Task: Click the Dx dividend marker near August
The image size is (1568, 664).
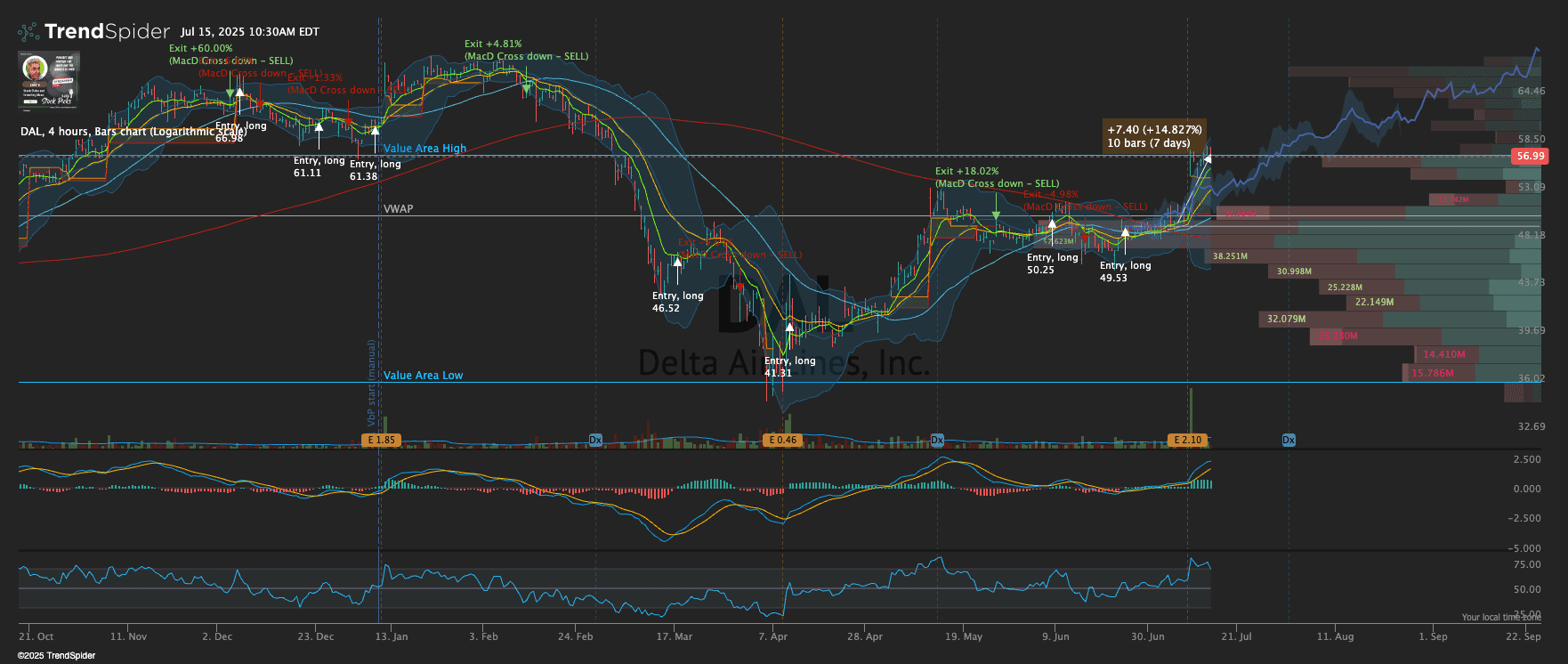Action: [x=1289, y=440]
